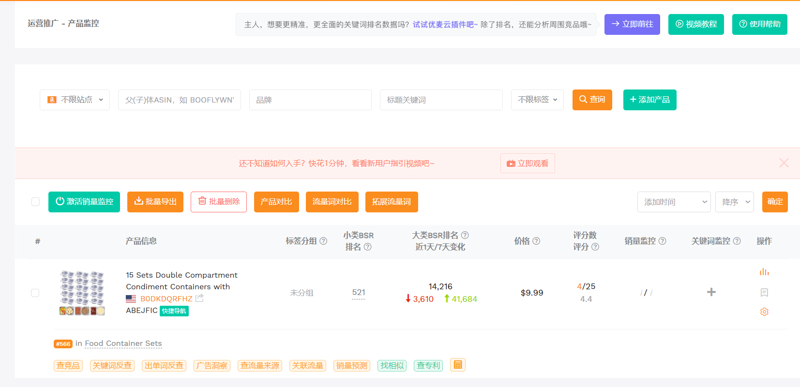Click the small category rank value 521
This screenshot has width=800, height=387.
(x=359, y=292)
